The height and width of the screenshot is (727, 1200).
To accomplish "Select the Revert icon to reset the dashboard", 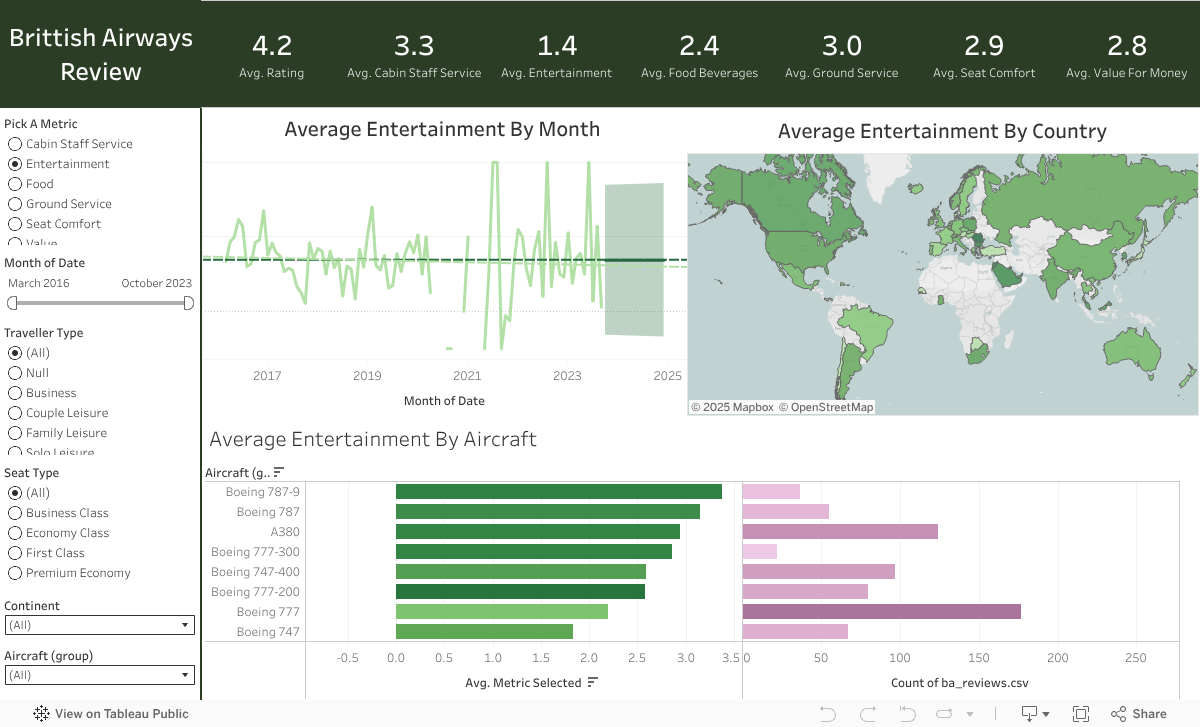I will pos(906,714).
